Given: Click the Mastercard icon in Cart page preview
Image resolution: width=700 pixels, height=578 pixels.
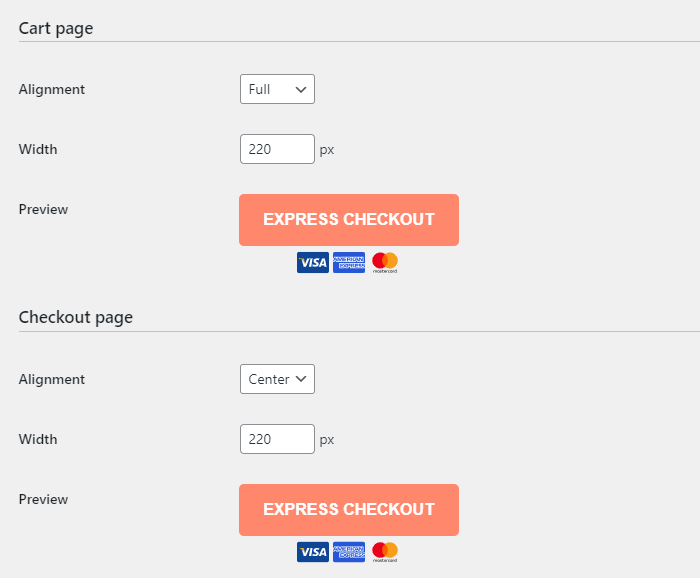Looking at the screenshot, I should 385,262.
